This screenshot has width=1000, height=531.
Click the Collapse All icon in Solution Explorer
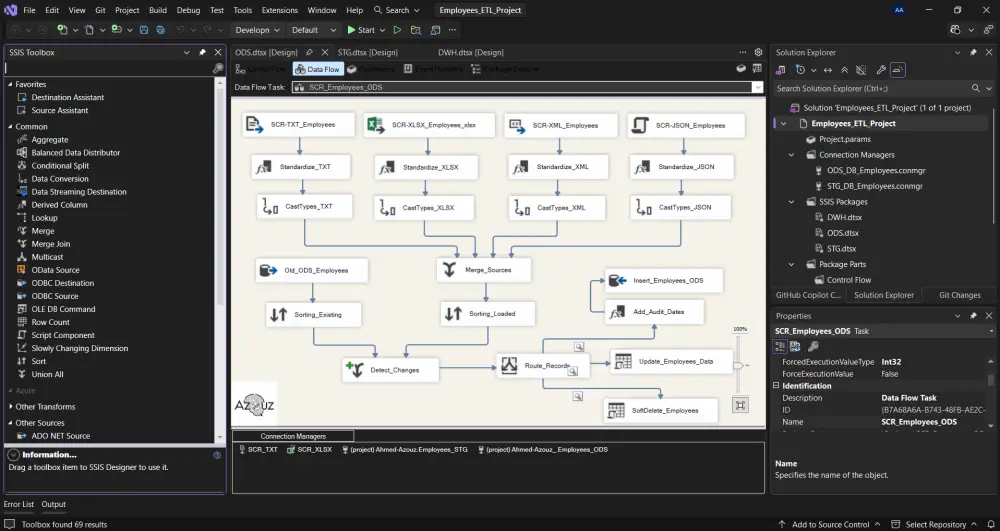pos(844,70)
